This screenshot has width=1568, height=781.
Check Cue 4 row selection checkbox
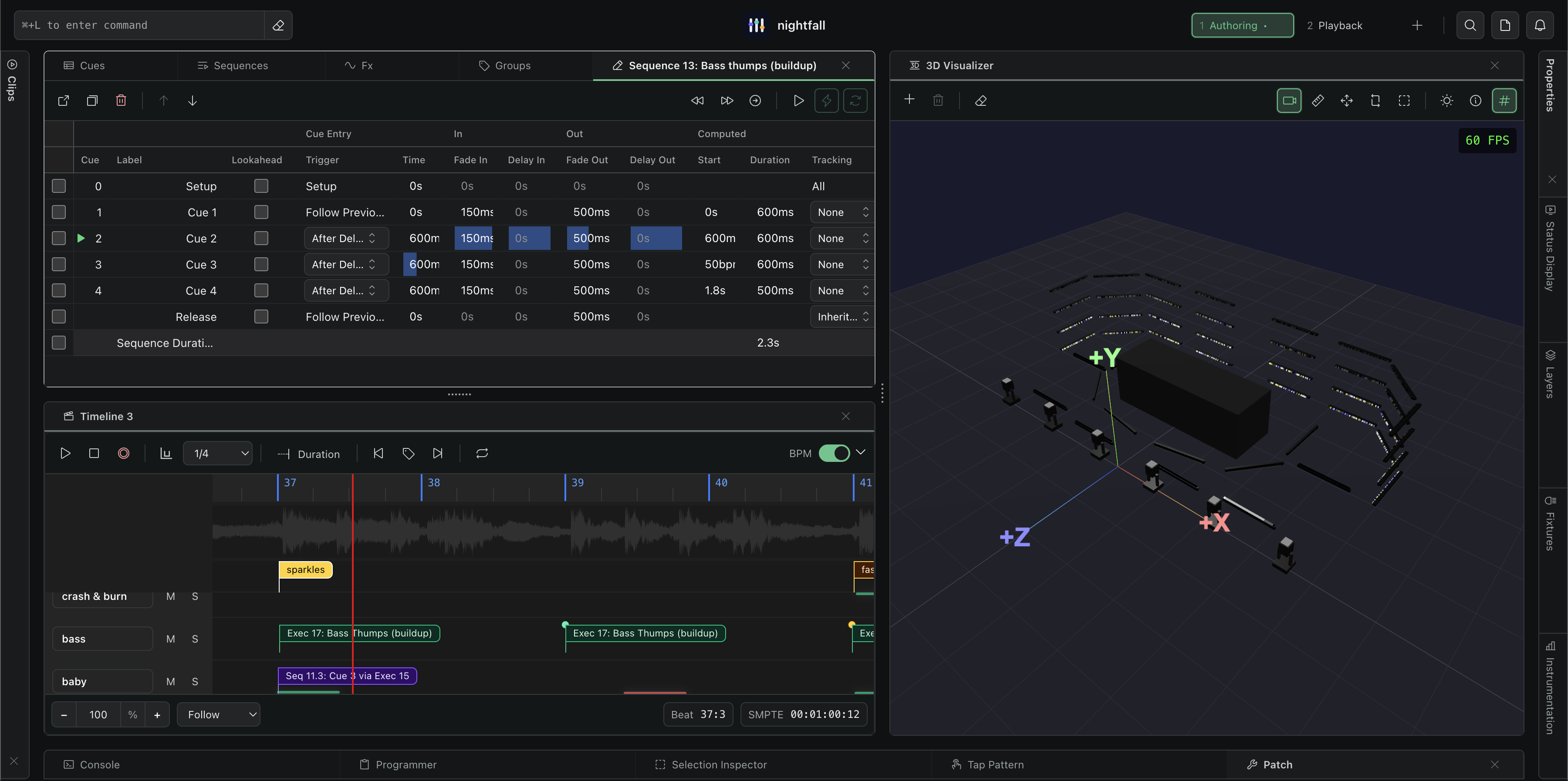58,290
